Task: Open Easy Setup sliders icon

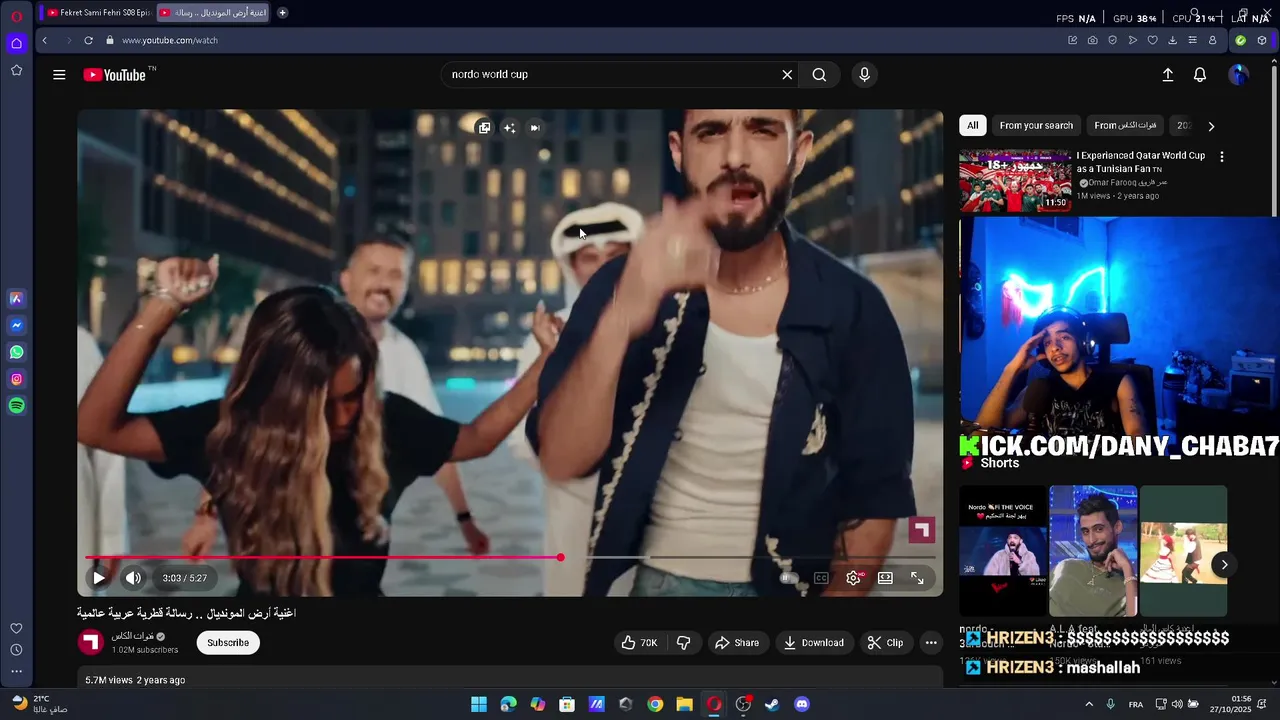Action: (x=1192, y=40)
